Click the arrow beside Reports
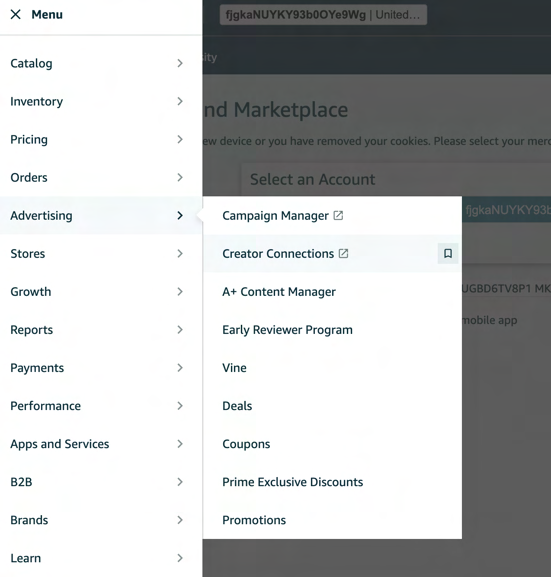Viewport: 551px width, 577px height. tap(180, 330)
